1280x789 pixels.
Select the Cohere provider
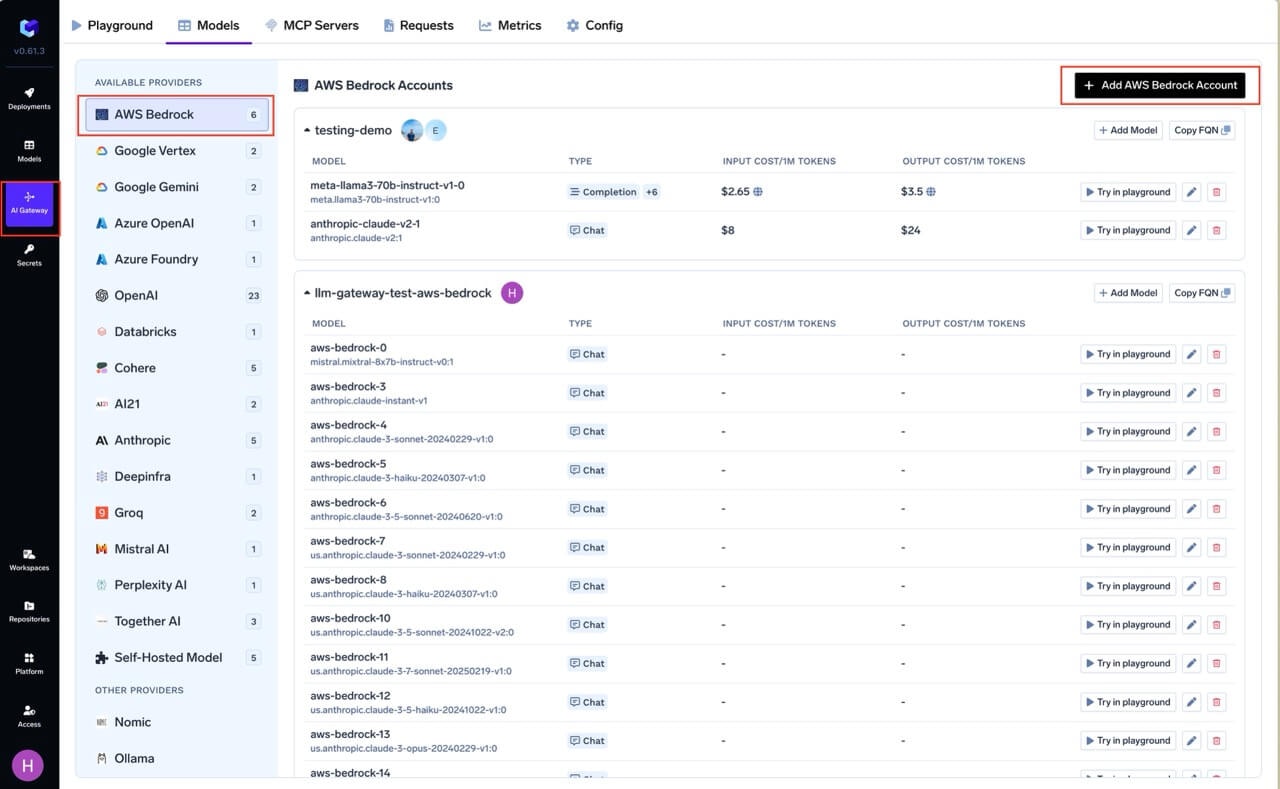pos(177,368)
